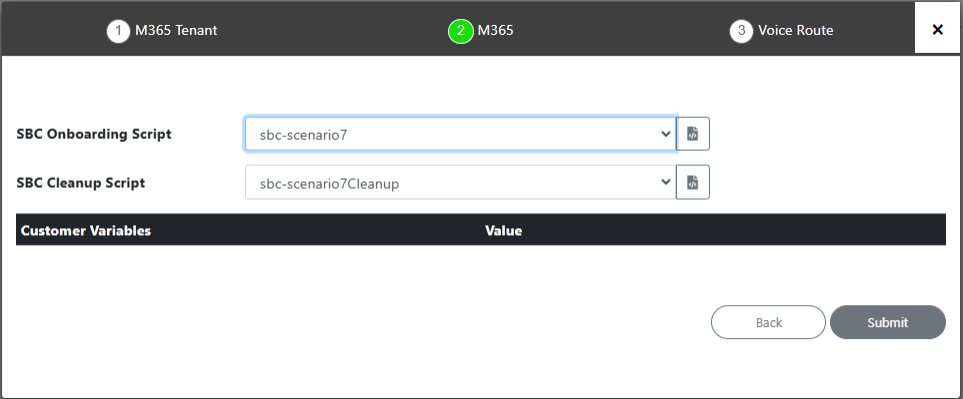Open the SBC Onboarding Script dropdown
The width and height of the screenshot is (963, 399).
pyautogui.click(x=461, y=134)
